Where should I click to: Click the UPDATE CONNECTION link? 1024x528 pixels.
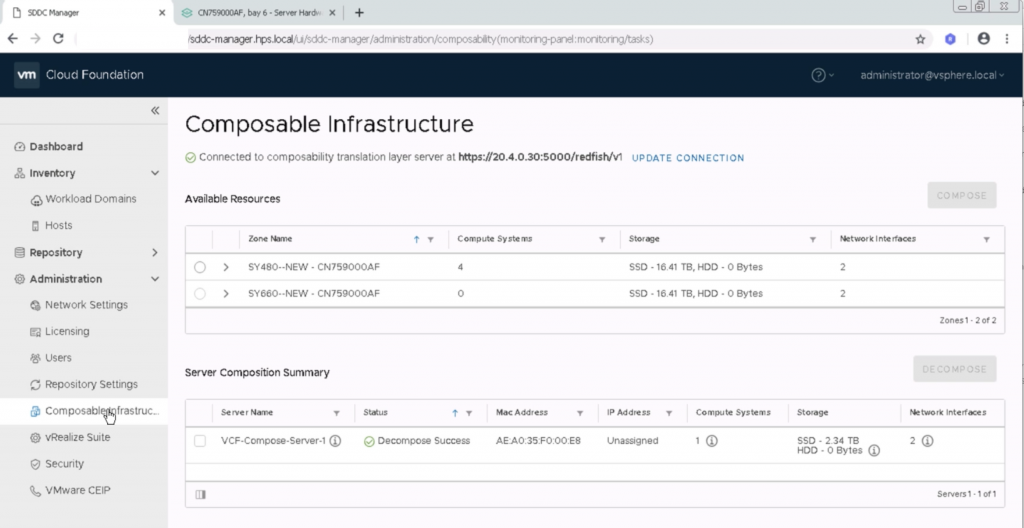(688, 158)
